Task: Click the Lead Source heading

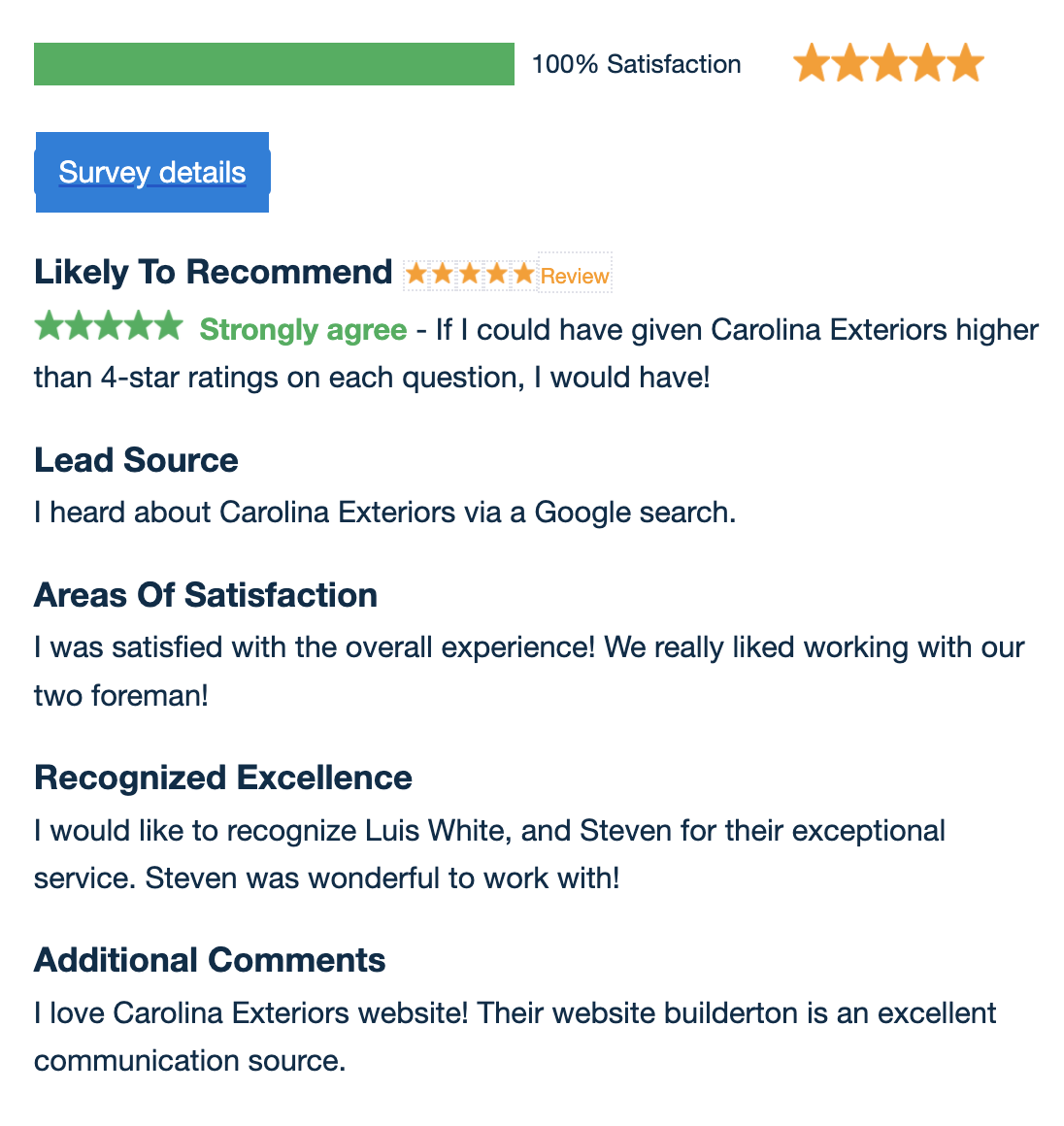Action: 136,460
